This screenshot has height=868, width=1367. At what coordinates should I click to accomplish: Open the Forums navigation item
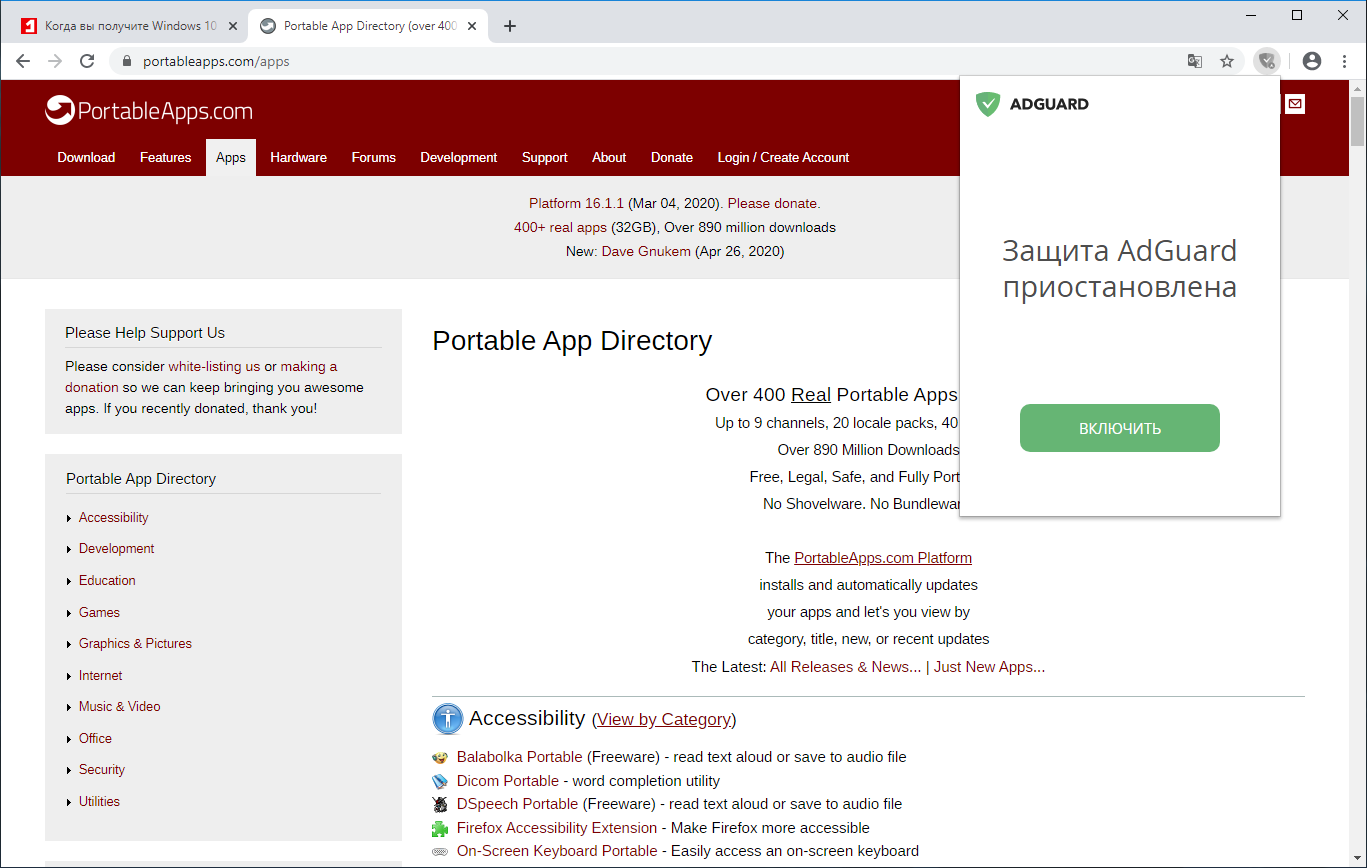373,157
